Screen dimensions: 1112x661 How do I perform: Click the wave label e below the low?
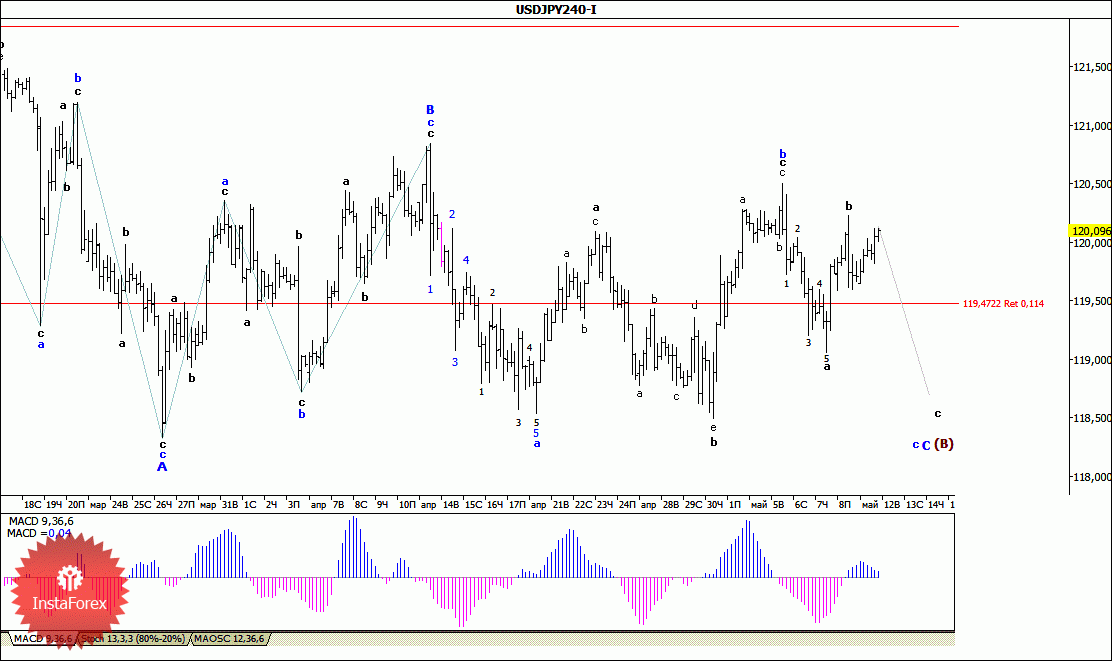click(713, 428)
